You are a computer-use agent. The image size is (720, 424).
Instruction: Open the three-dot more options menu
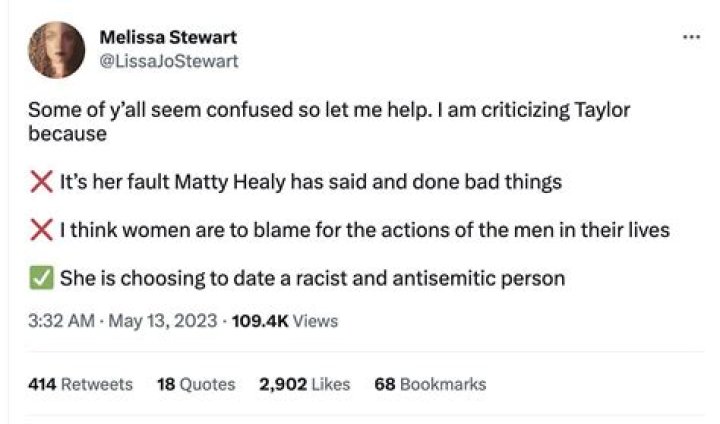[x=690, y=37]
